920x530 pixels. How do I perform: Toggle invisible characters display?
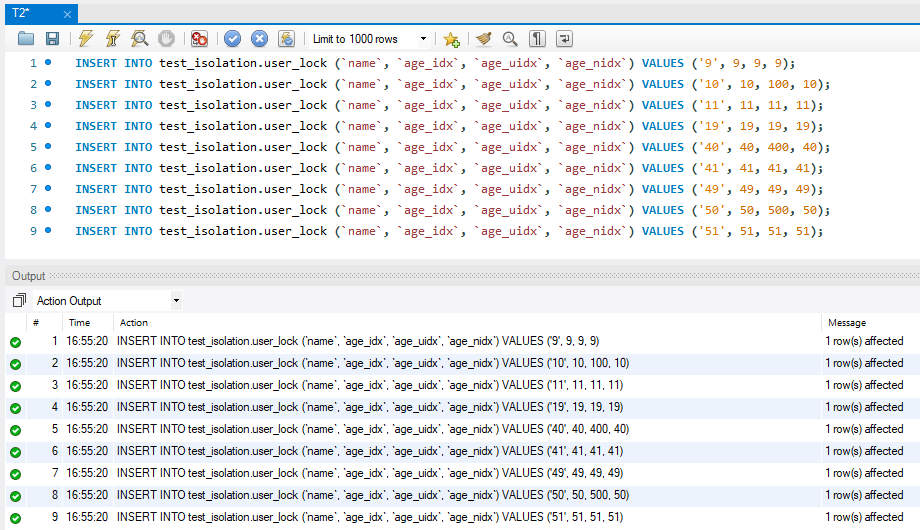(537, 39)
